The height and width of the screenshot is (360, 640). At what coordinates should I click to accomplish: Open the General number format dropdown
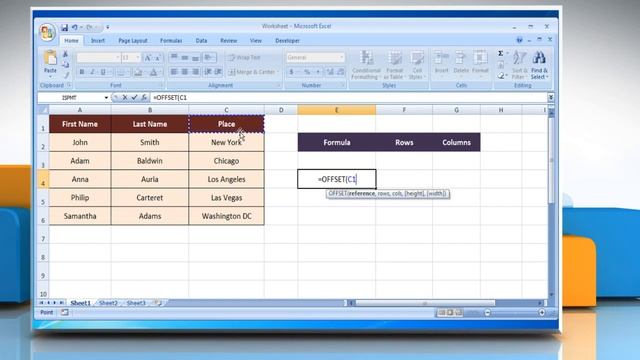click(342, 58)
